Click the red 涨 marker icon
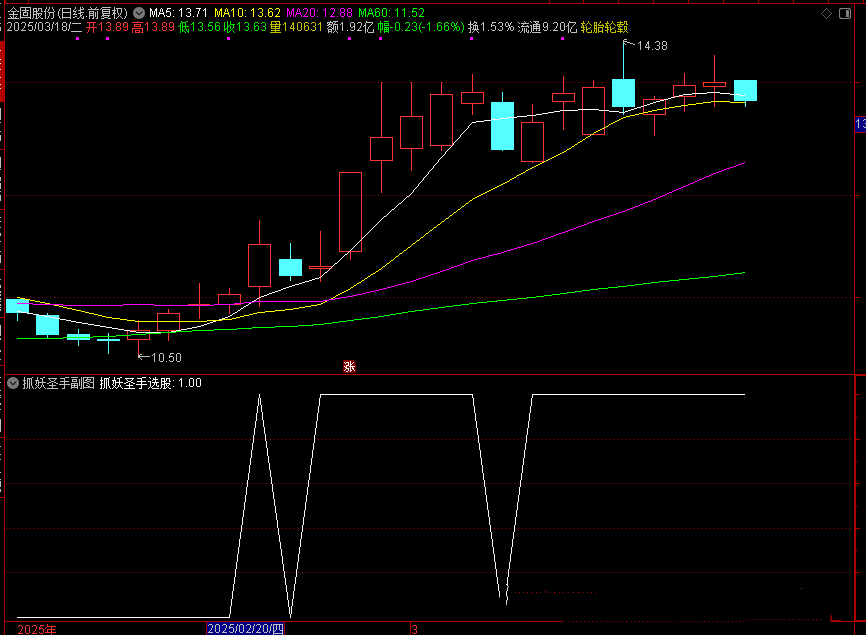The height and width of the screenshot is (635, 866). [x=349, y=367]
